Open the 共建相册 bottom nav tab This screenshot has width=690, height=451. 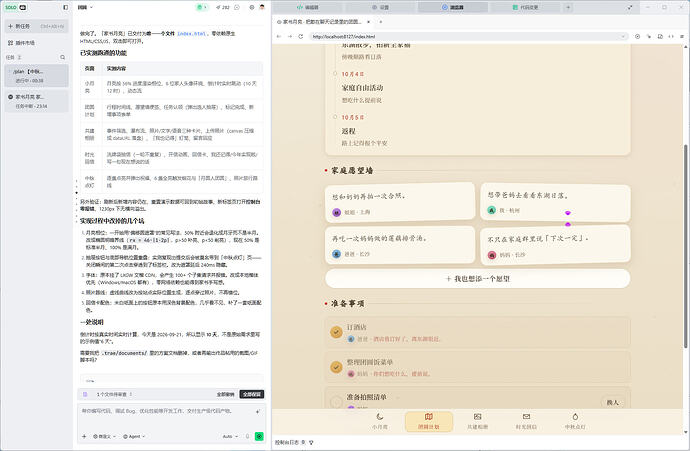click(477, 421)
